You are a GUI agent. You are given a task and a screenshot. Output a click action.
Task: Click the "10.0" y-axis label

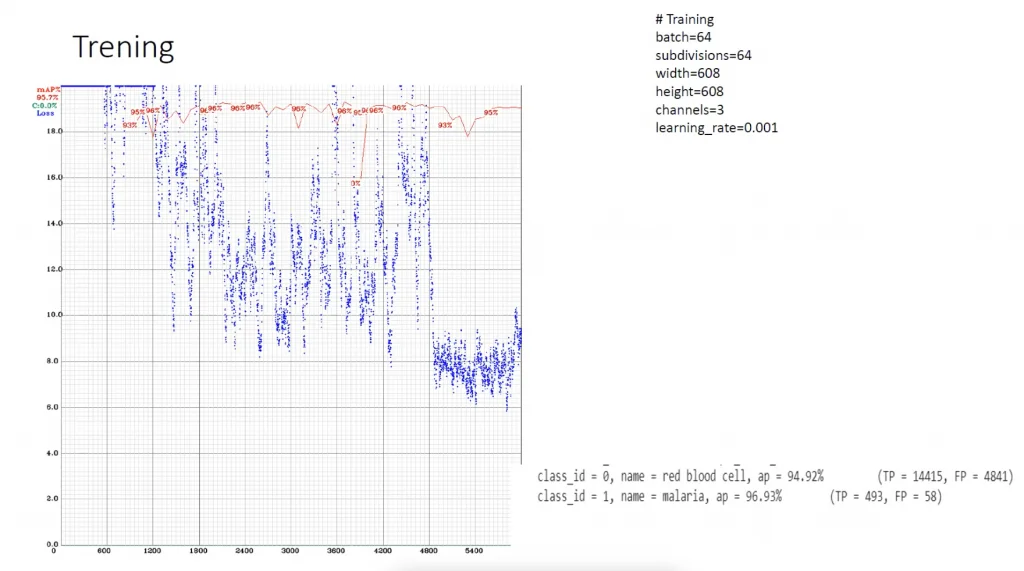click(x=54, y=315)
